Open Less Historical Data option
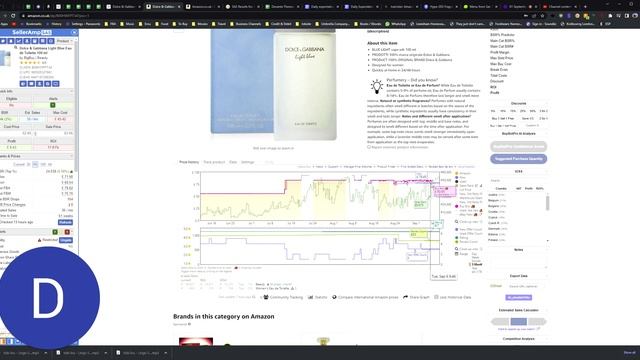This screenshot has width=640, height=360. click(x=453, y=297)
